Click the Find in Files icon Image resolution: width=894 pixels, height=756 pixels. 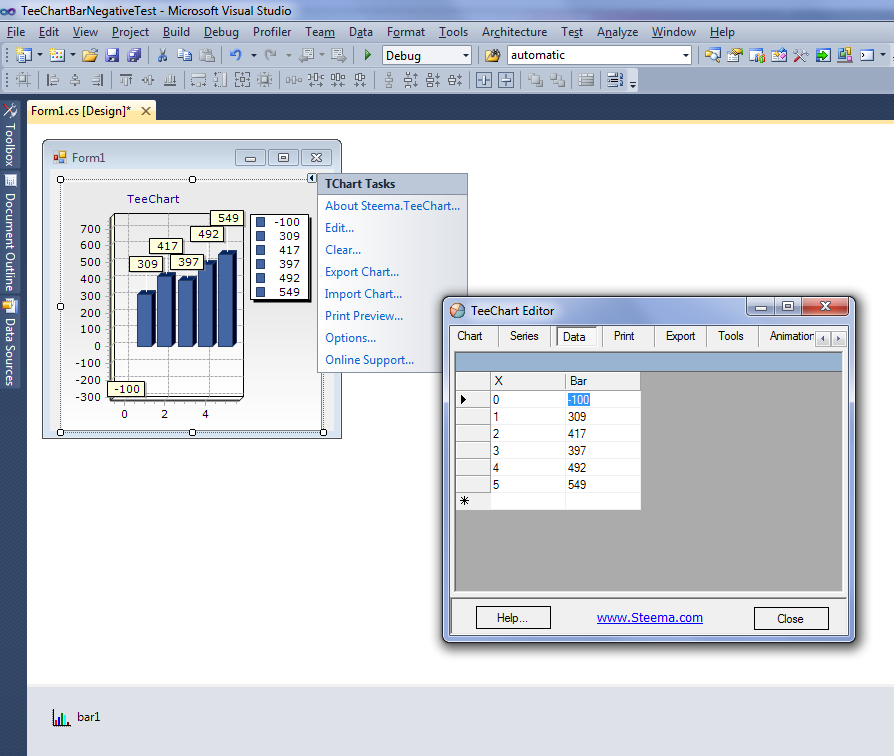pyautogui.click(x=493, y=55)
